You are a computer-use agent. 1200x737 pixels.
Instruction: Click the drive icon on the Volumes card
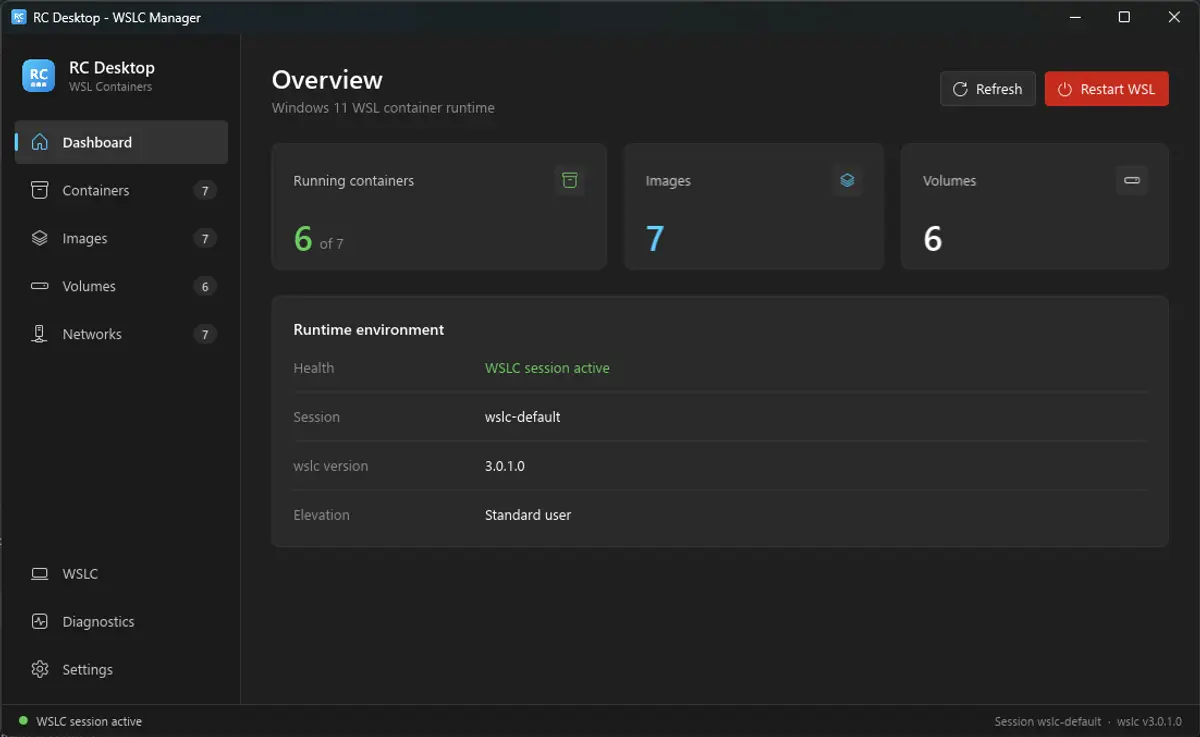pos(1132,180)
